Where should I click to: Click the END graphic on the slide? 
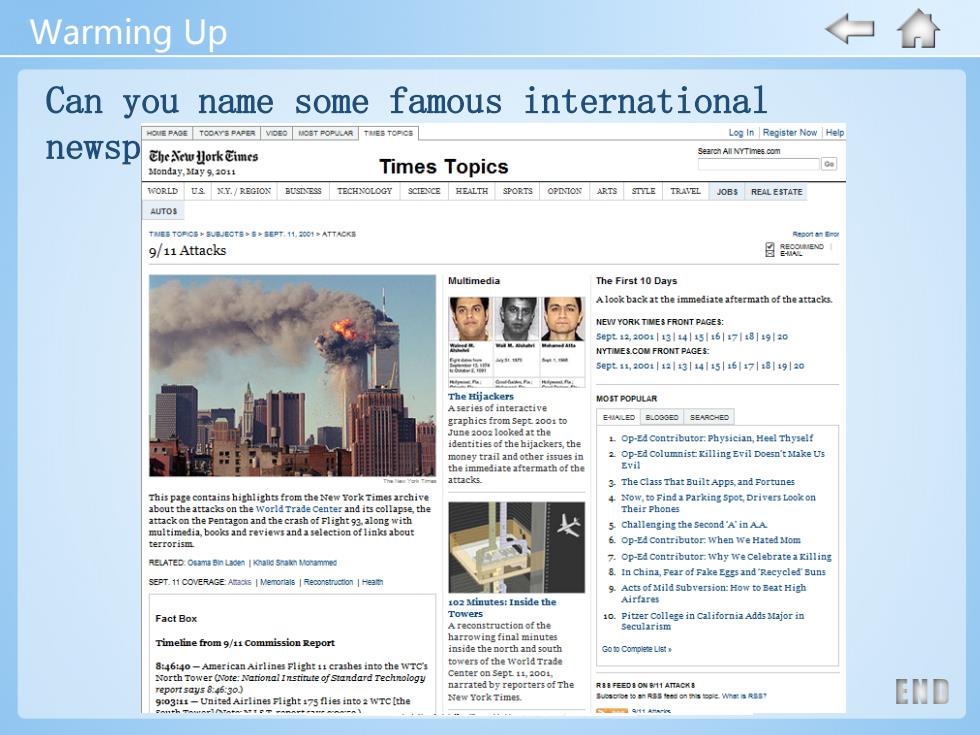pos(922,691)
